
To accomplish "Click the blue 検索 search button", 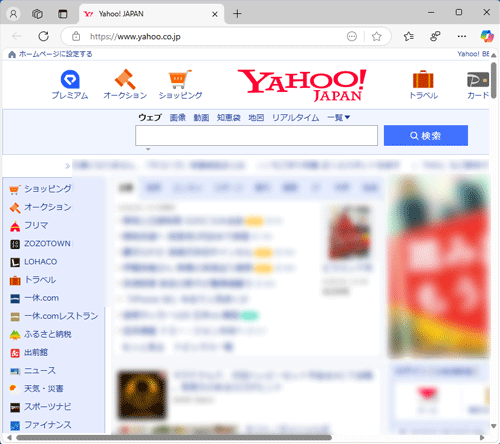I will tap(426, 135).
